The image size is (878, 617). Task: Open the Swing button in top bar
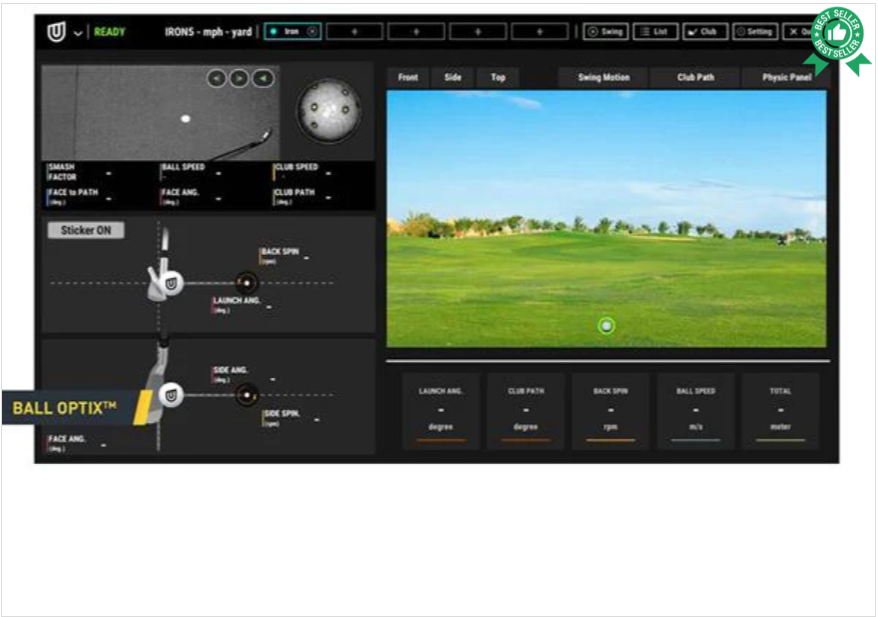[606, 31]
